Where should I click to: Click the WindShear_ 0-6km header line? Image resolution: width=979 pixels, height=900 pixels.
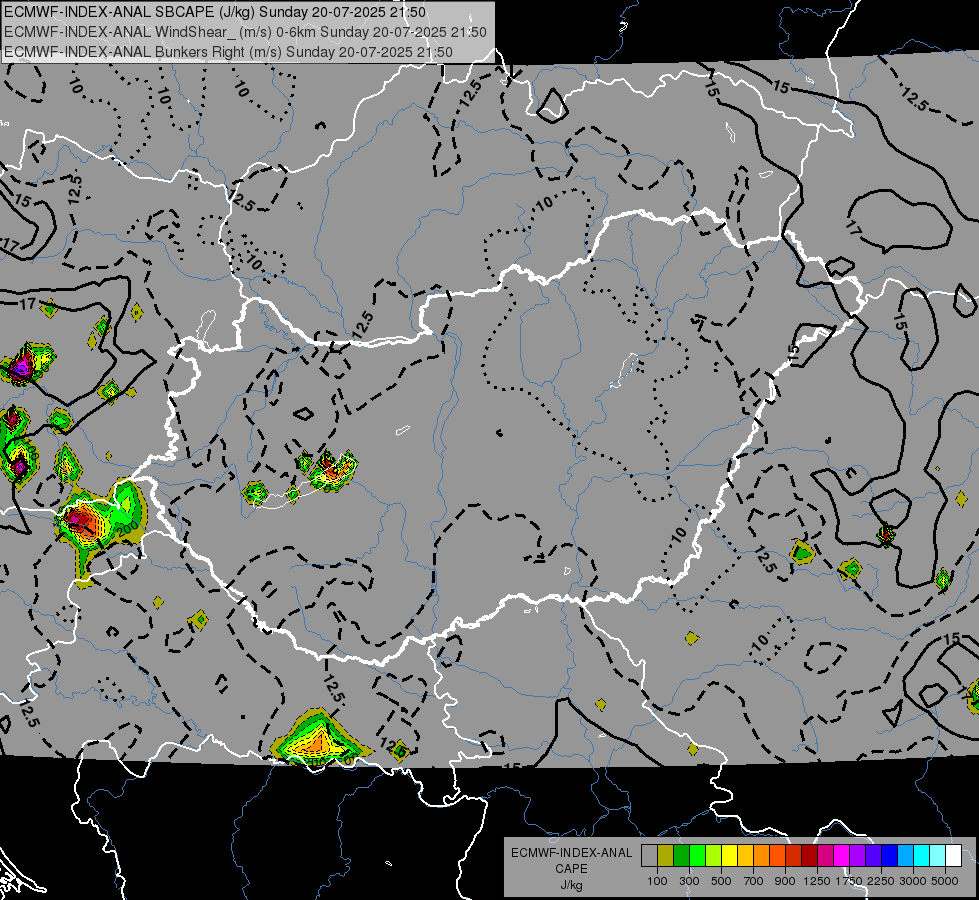click(245, 32)
